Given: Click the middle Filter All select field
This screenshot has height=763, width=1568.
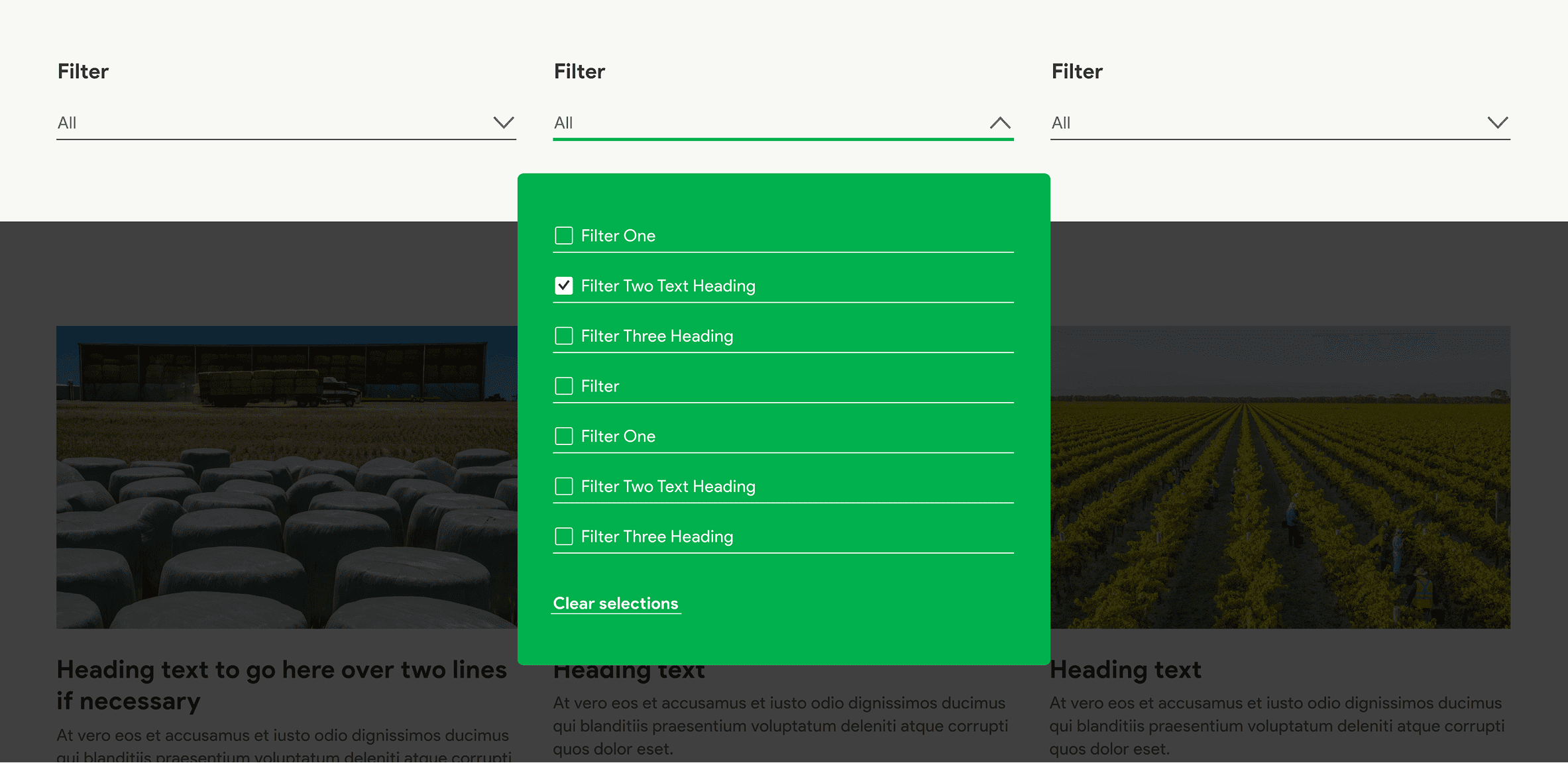Looking at the screenshot, I should 762,123.
